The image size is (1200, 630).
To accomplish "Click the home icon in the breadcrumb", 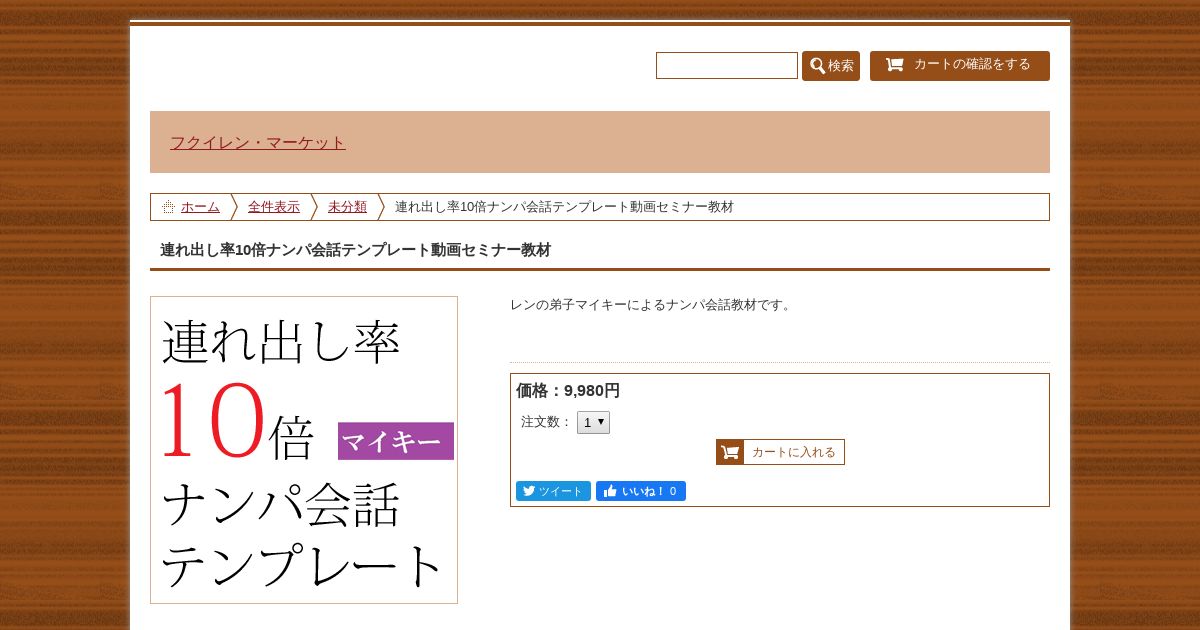I will 168,207.
